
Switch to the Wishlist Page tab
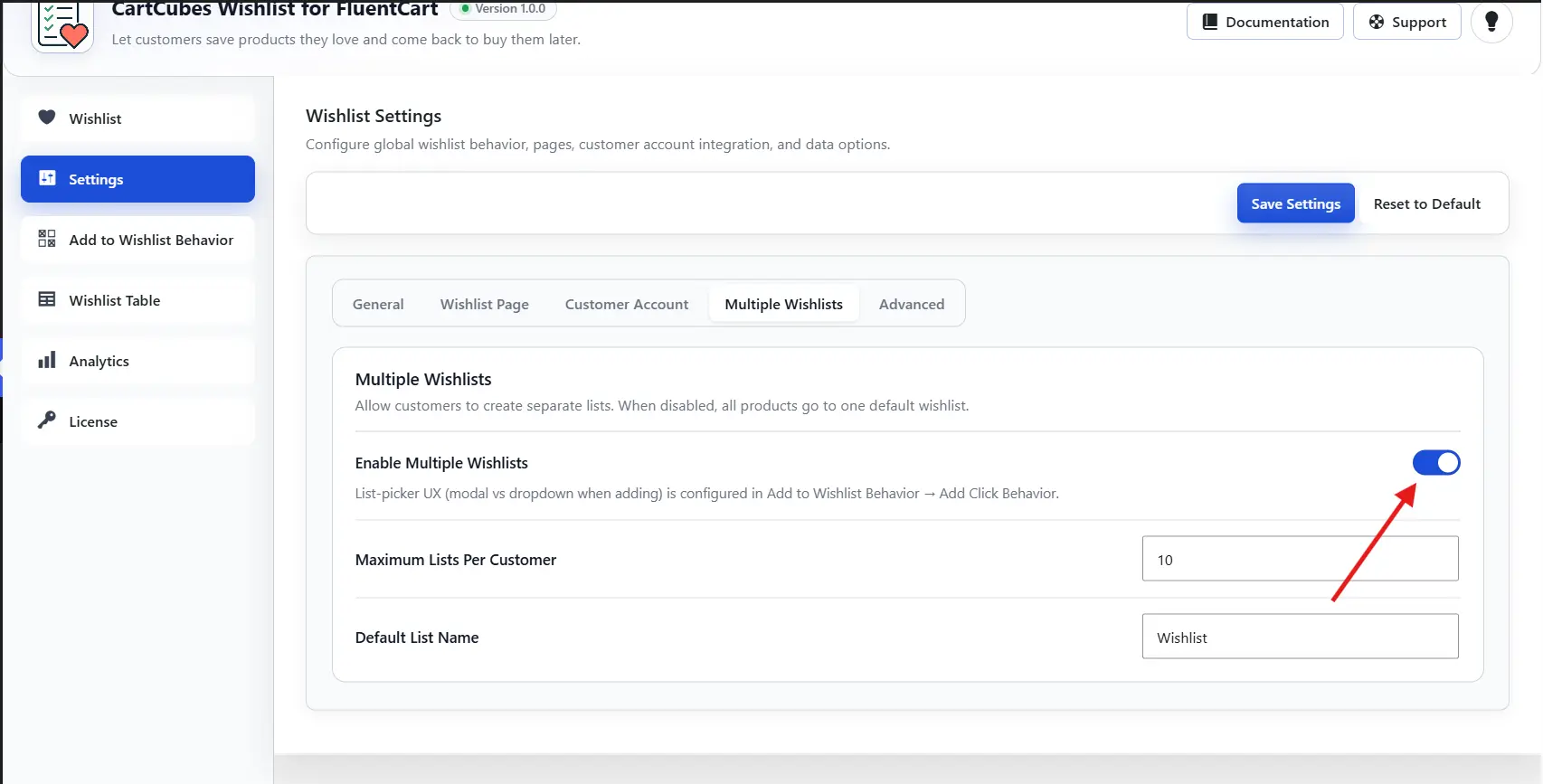tap(485, 304)
